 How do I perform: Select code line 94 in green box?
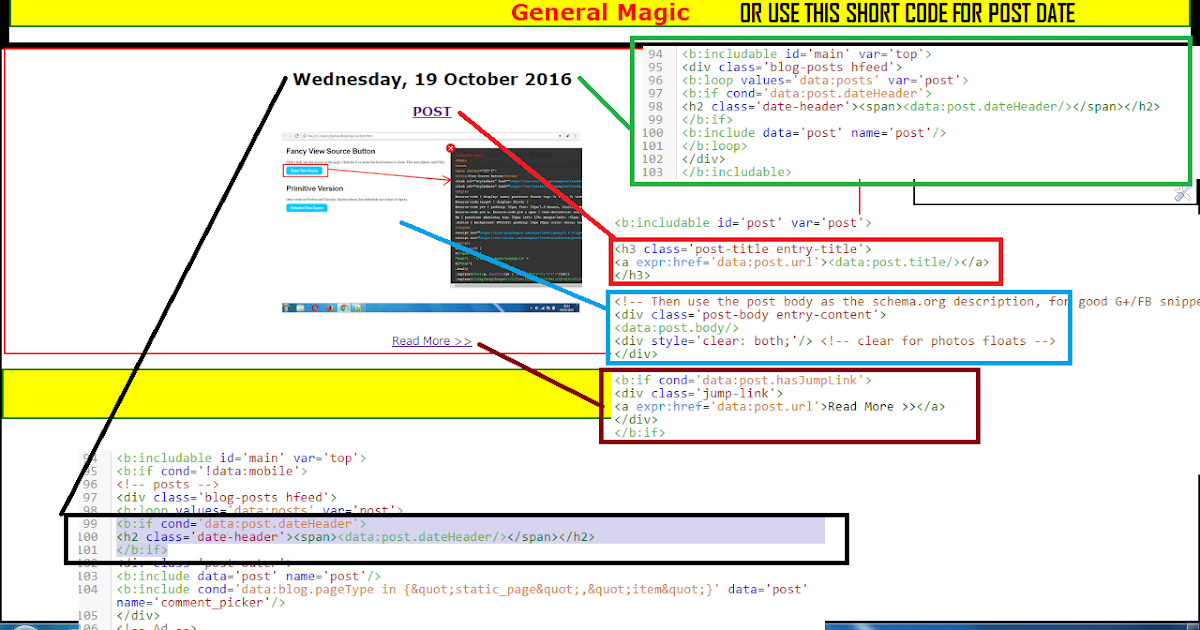[x=807, y=54]
